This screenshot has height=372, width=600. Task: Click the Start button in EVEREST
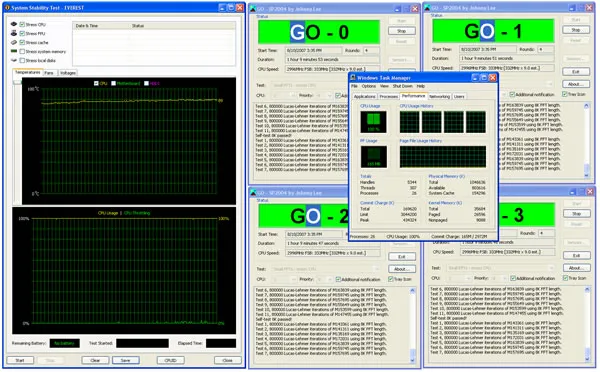20,361
